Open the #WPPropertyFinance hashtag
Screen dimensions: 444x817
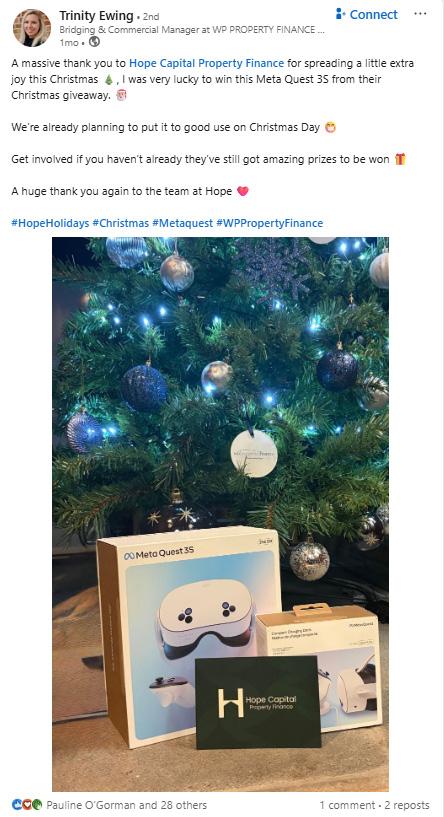point(269,223)
